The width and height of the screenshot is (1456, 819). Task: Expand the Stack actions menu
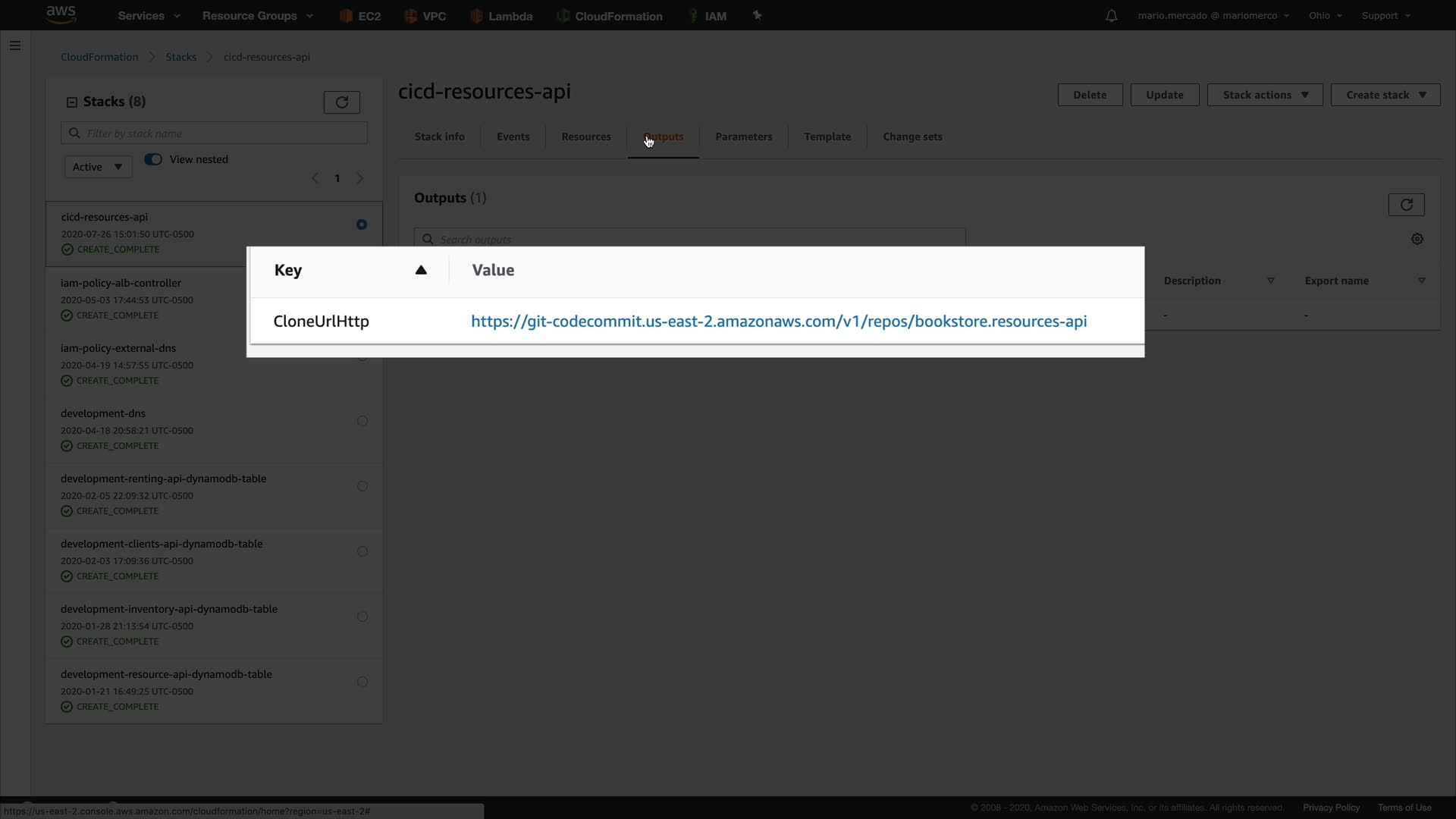point(1264,95)
